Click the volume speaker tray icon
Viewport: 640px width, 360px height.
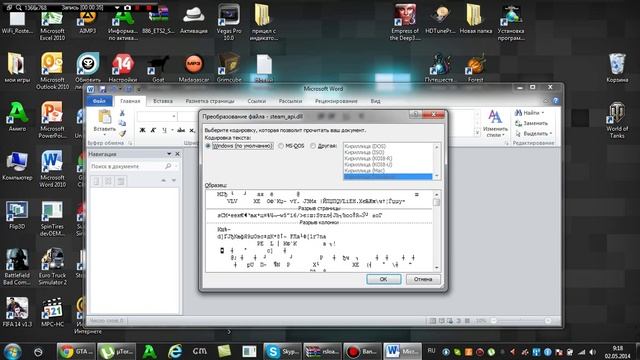pos(592,351)
